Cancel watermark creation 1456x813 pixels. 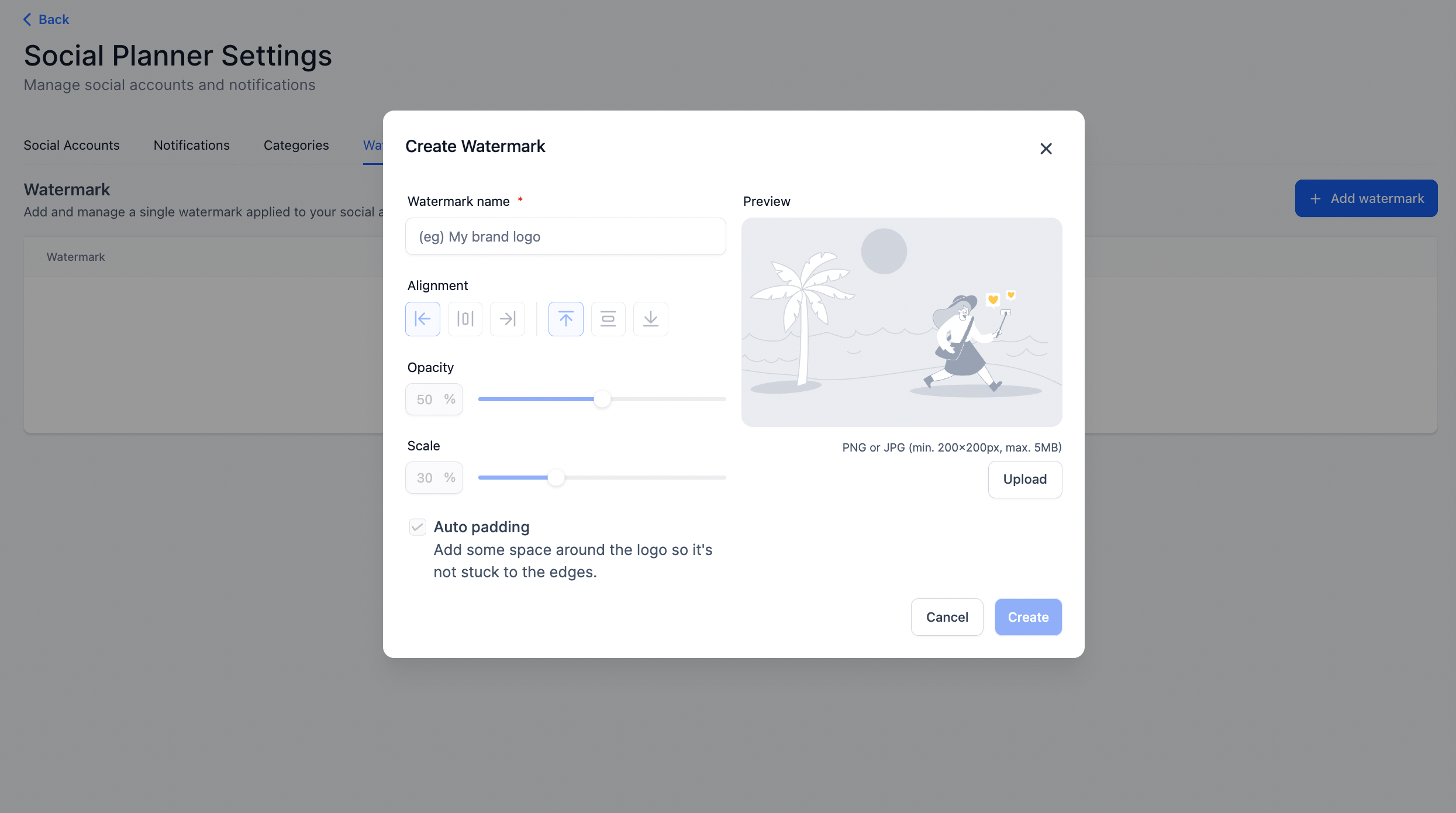coord(947,617)
